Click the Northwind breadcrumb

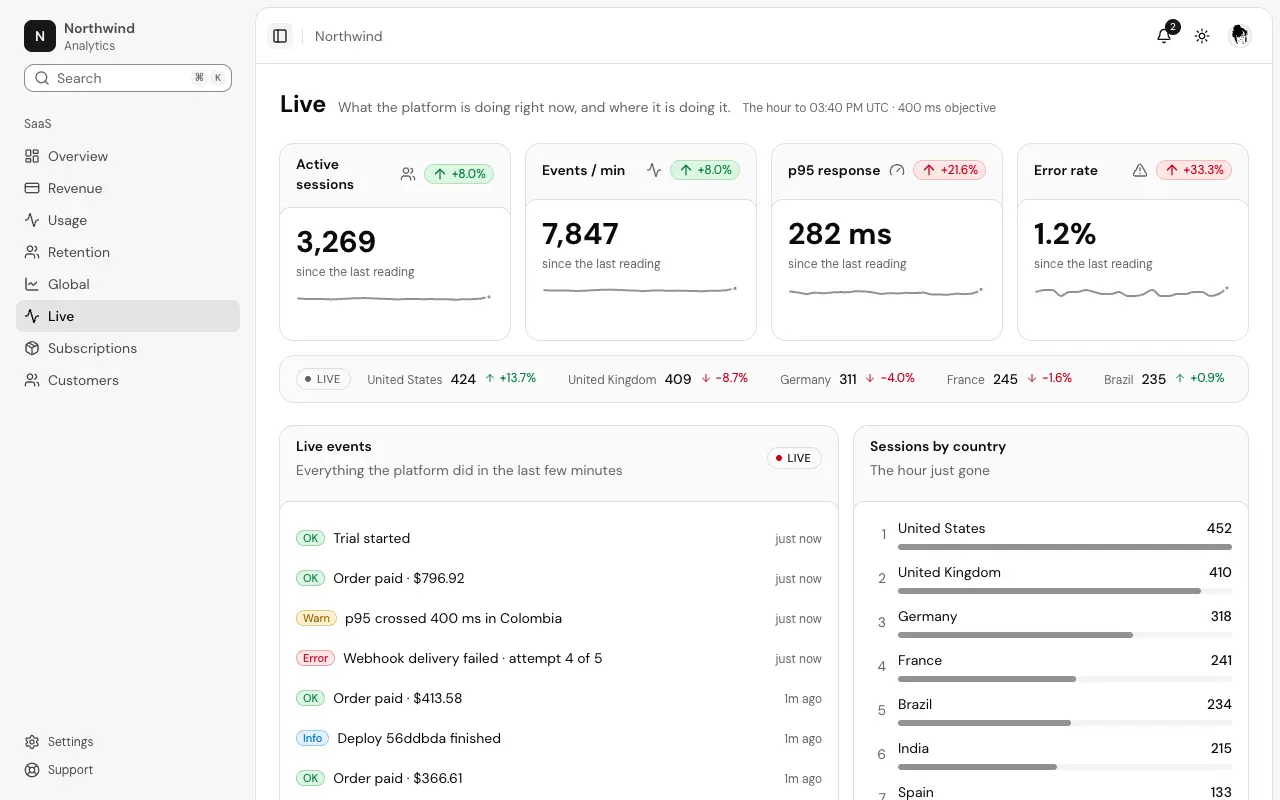click(348, 36)
